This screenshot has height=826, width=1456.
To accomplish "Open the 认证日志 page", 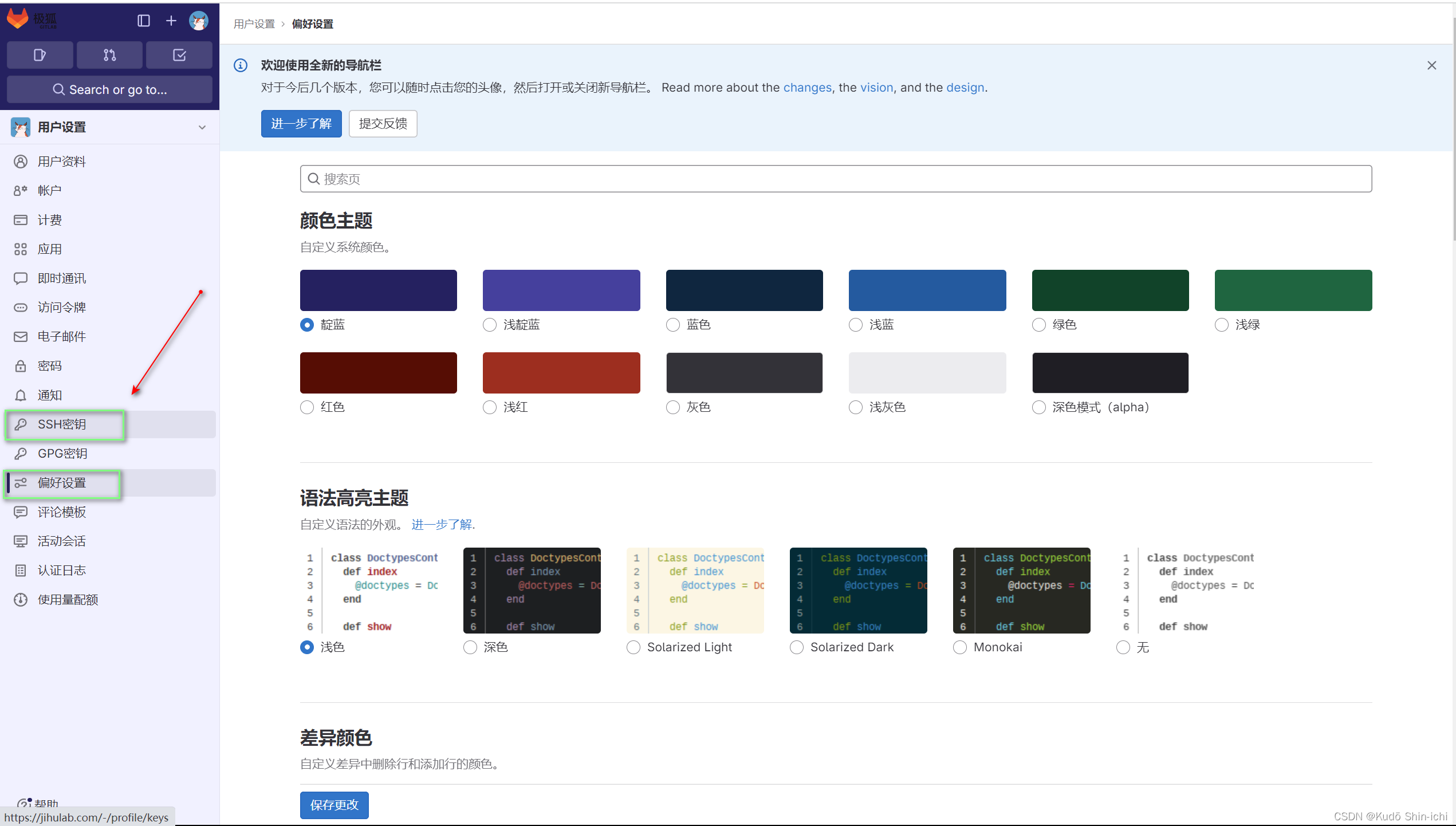I will coord(62,570).
